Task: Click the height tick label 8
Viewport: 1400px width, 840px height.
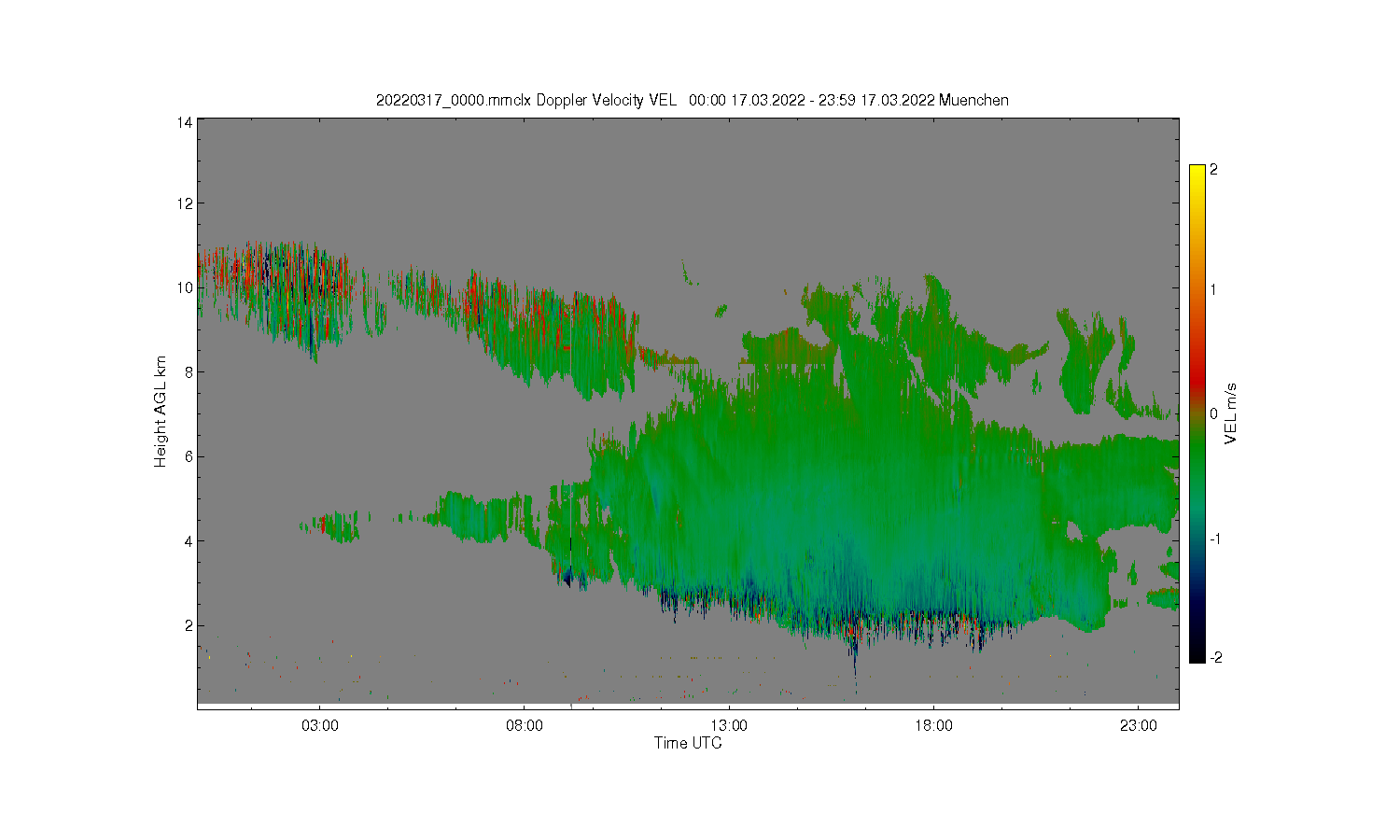Action: tap(189, 372)
